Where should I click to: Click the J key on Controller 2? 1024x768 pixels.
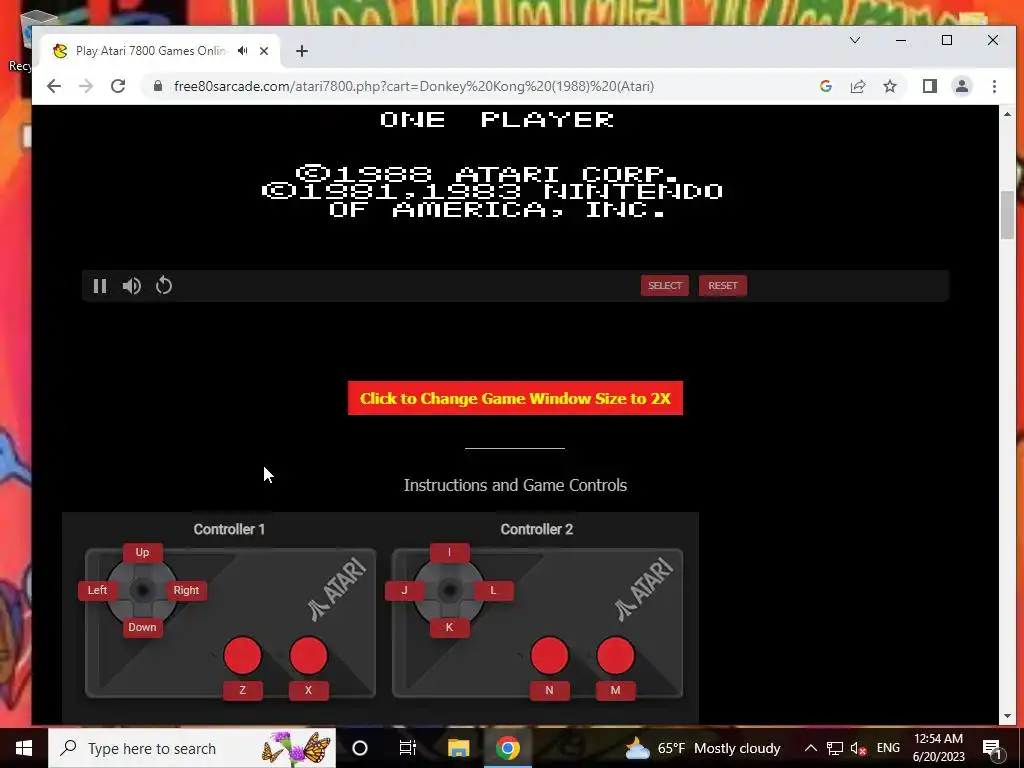click(x=404, y=590)
